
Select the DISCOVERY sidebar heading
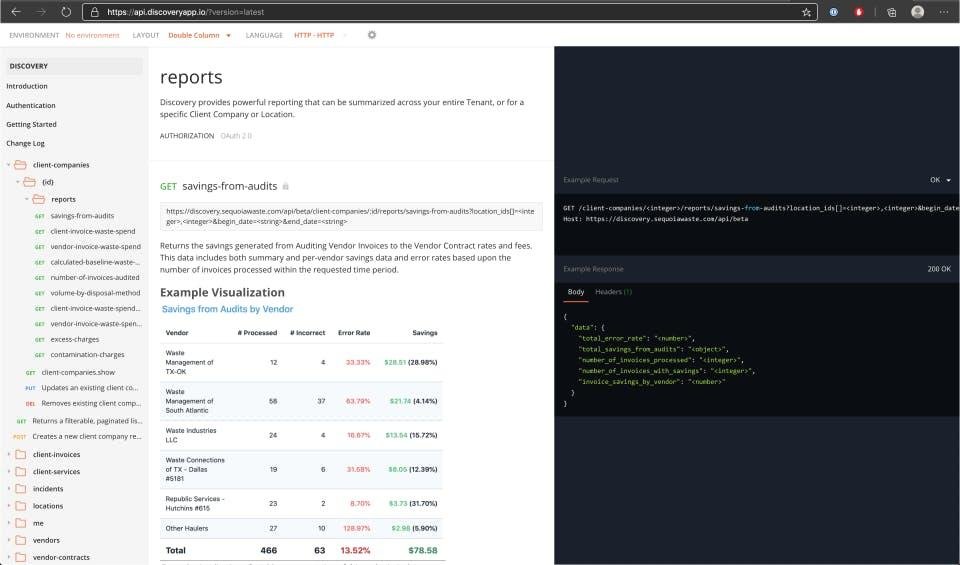coord(74,66)
